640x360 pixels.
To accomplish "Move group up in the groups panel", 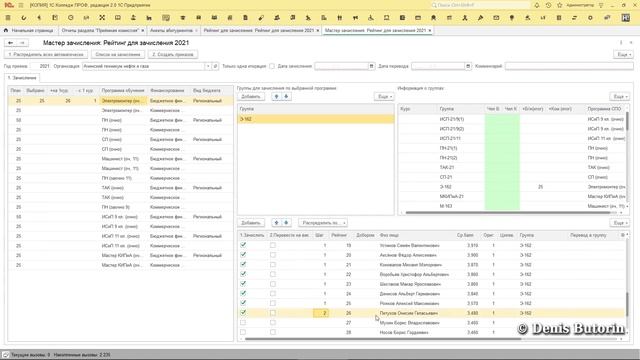I will tap(276, 97).
